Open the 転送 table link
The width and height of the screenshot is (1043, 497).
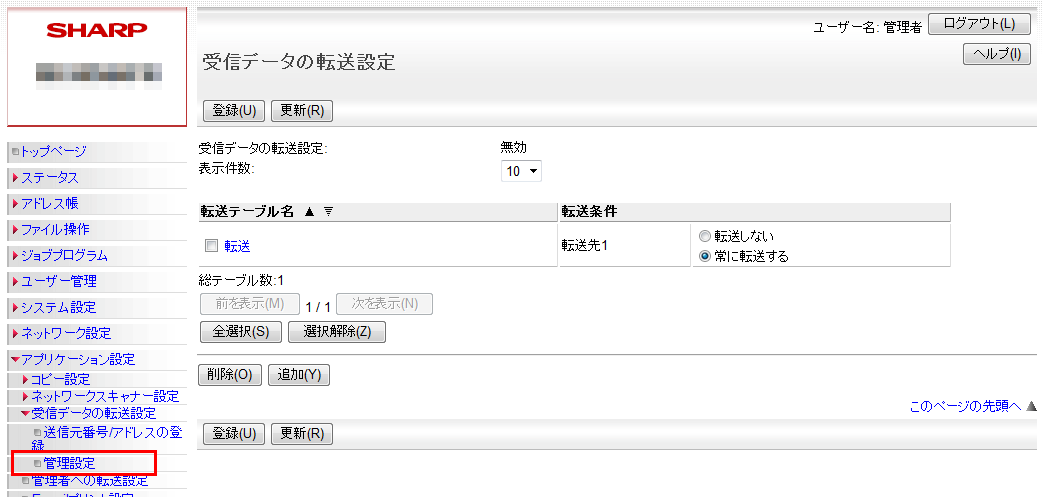pos(237,245)
